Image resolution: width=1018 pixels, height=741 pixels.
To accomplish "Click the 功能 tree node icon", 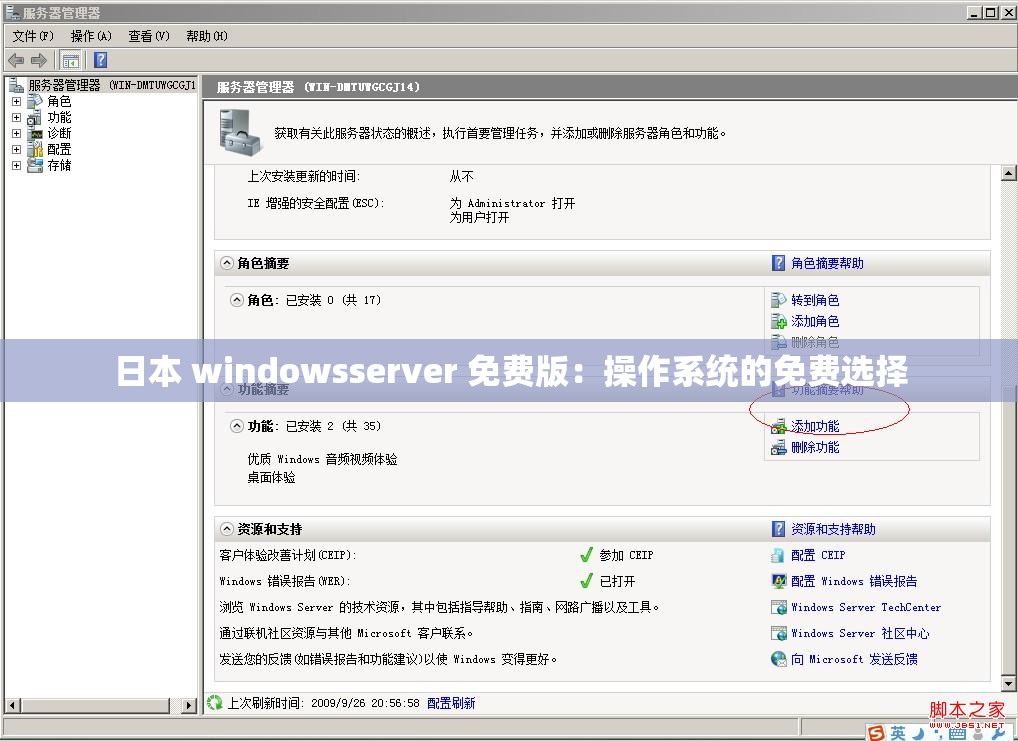I will click(35, 118).
